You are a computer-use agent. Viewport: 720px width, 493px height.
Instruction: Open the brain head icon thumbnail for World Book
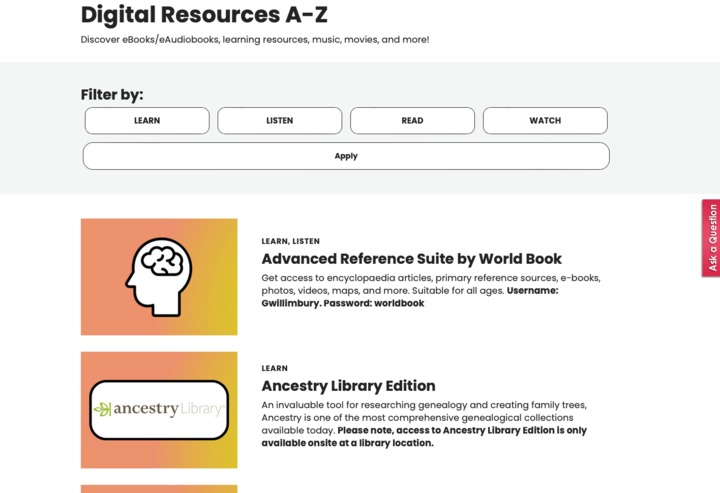point(159,277)
